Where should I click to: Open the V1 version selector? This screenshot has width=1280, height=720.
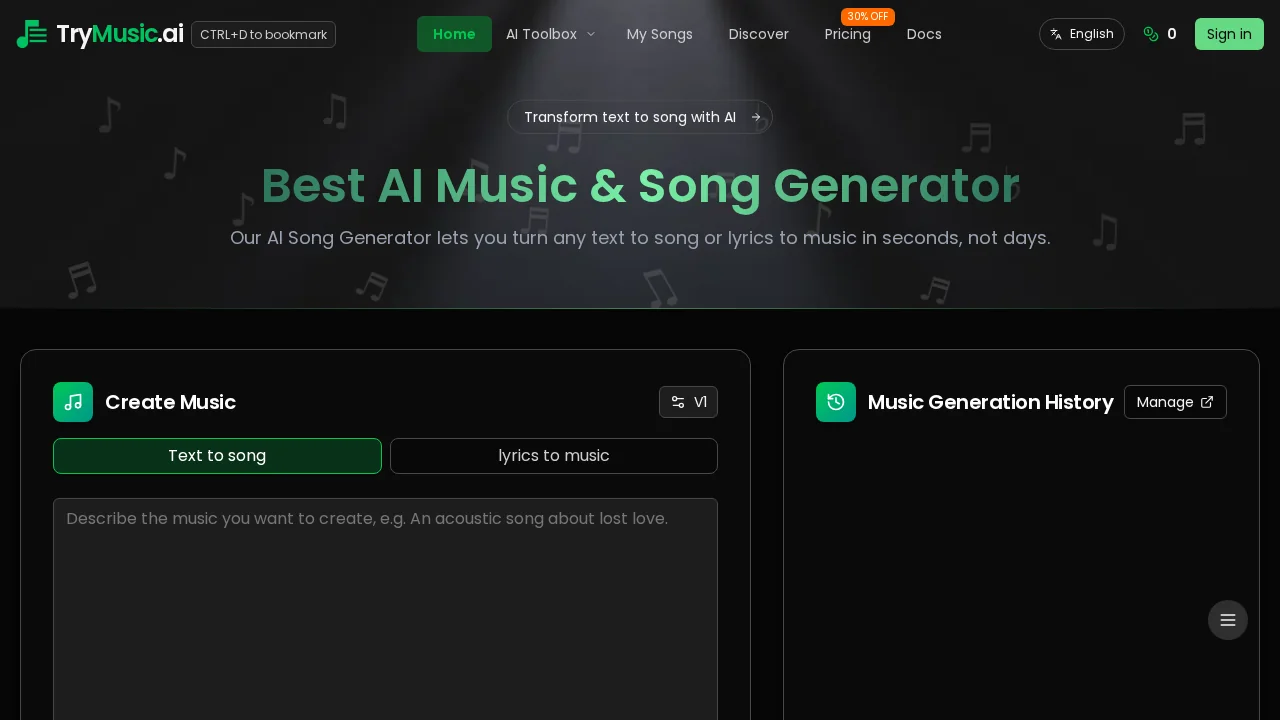click(689, 402)
